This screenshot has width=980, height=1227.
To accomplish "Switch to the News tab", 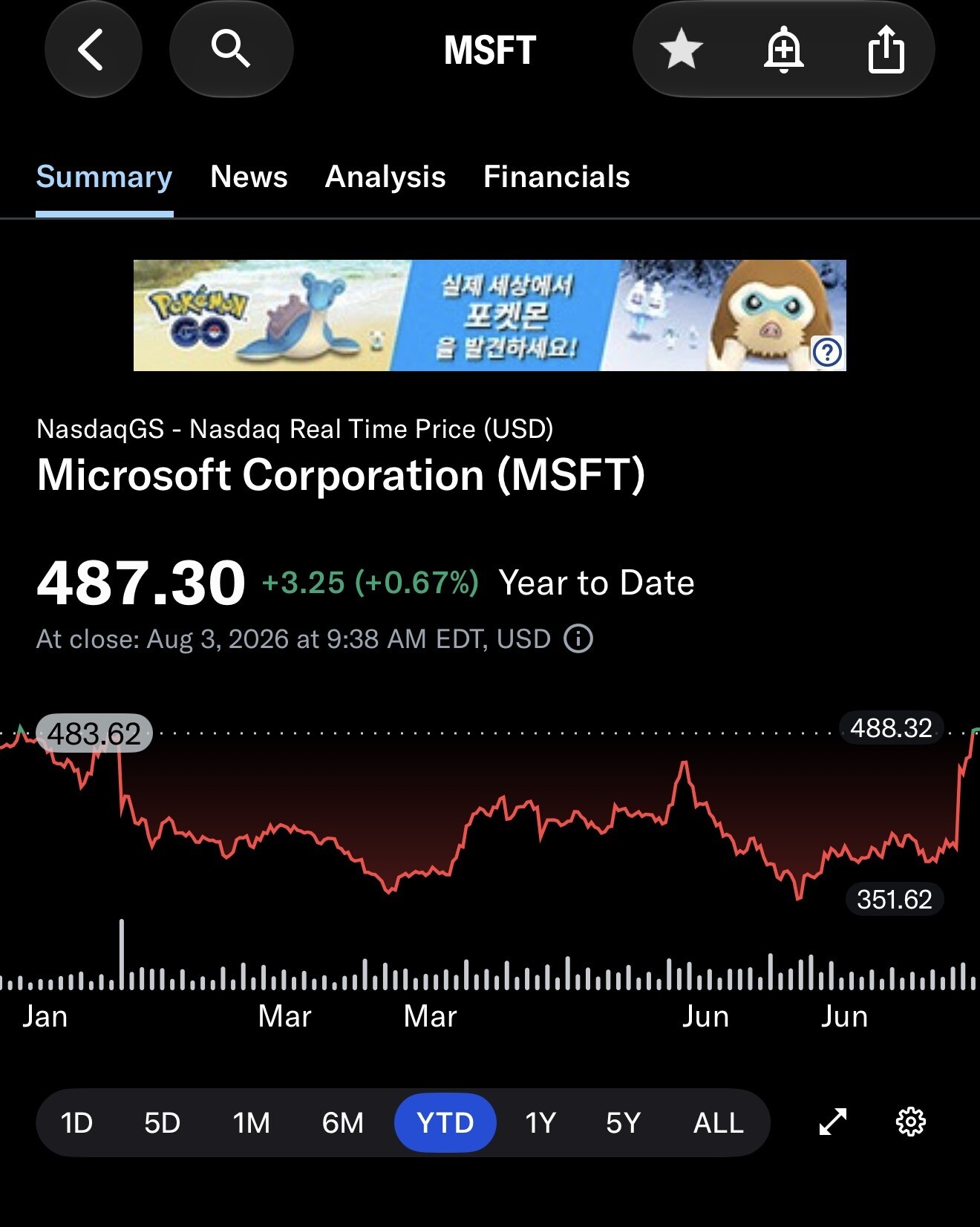I will (249, 177).
